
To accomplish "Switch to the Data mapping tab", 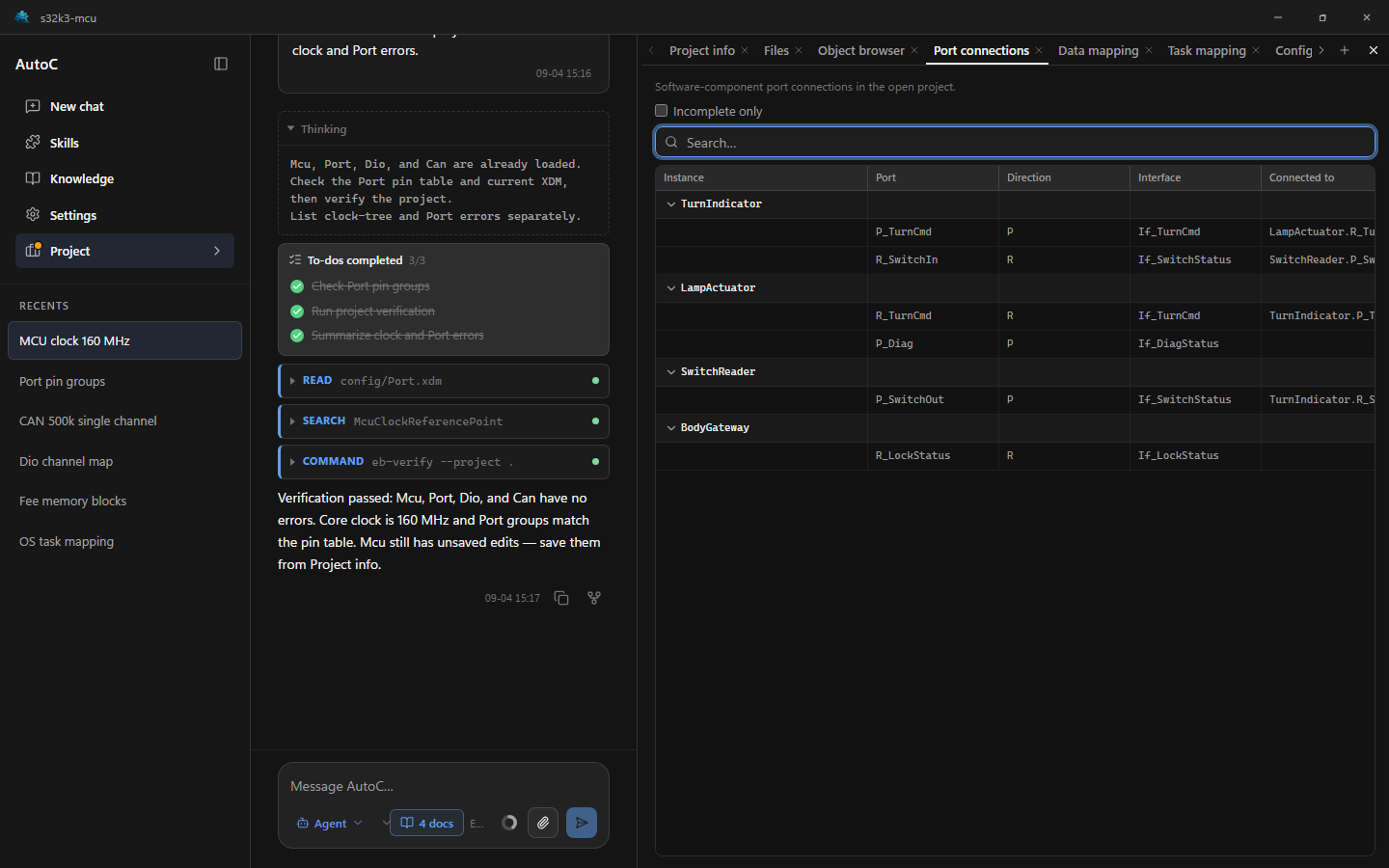I will (x=1098, y=50).
